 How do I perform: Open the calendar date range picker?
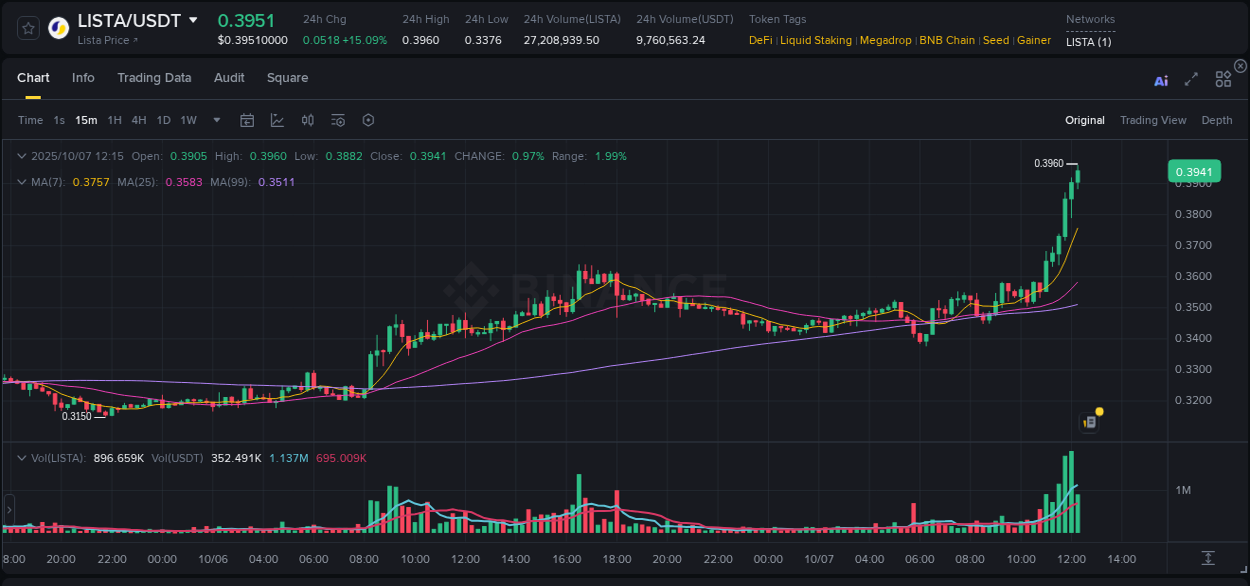(247, 120)
